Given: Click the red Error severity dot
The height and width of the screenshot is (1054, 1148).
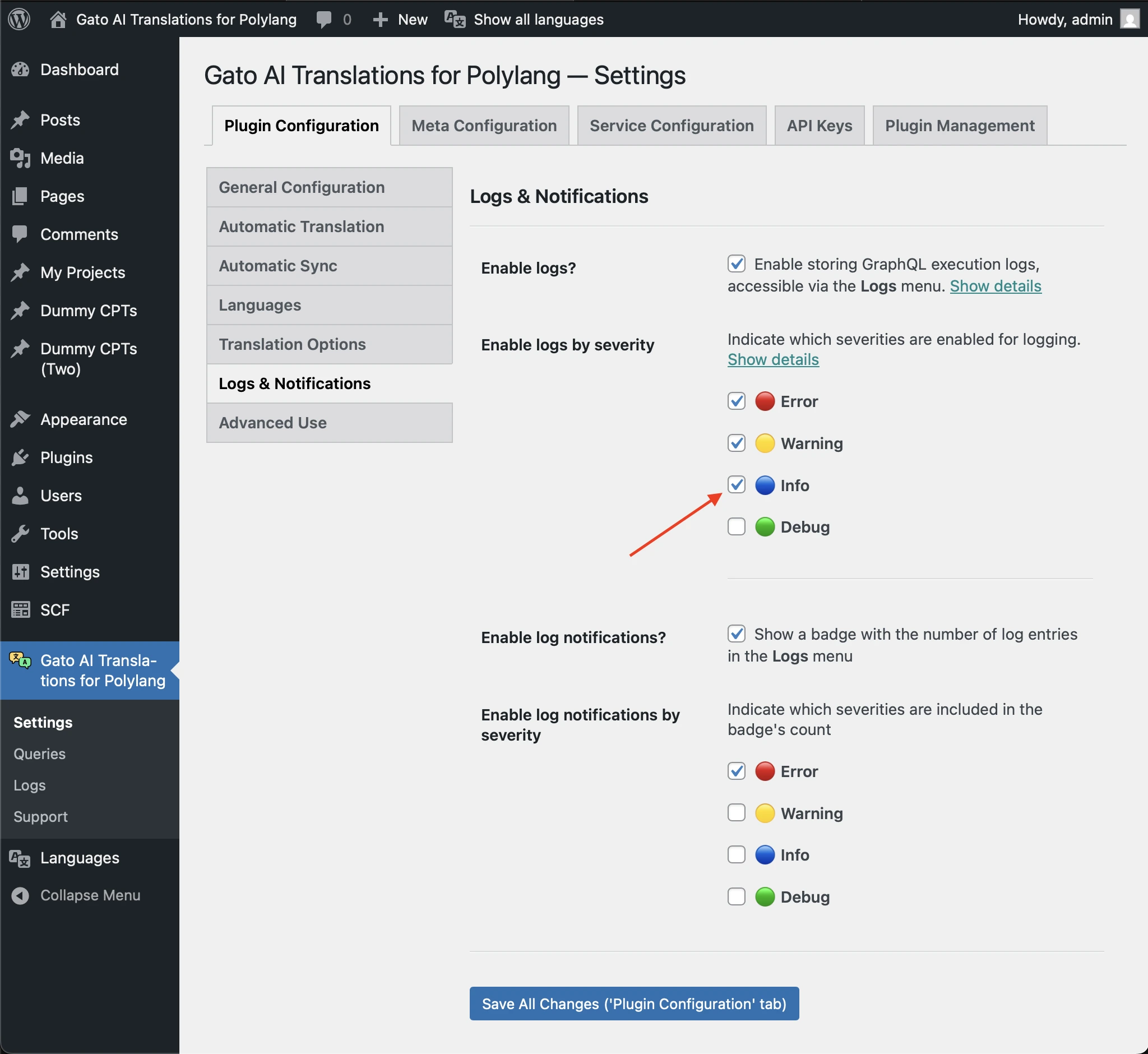Looking at the screenshot, I should (765, 401).
